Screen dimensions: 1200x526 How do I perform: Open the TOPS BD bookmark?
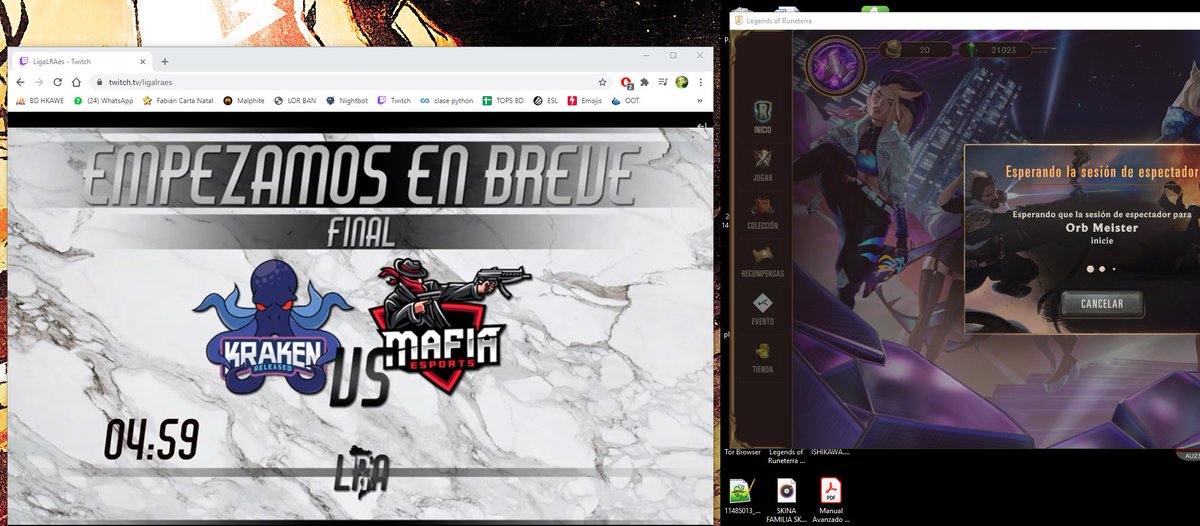pos(503,101)
